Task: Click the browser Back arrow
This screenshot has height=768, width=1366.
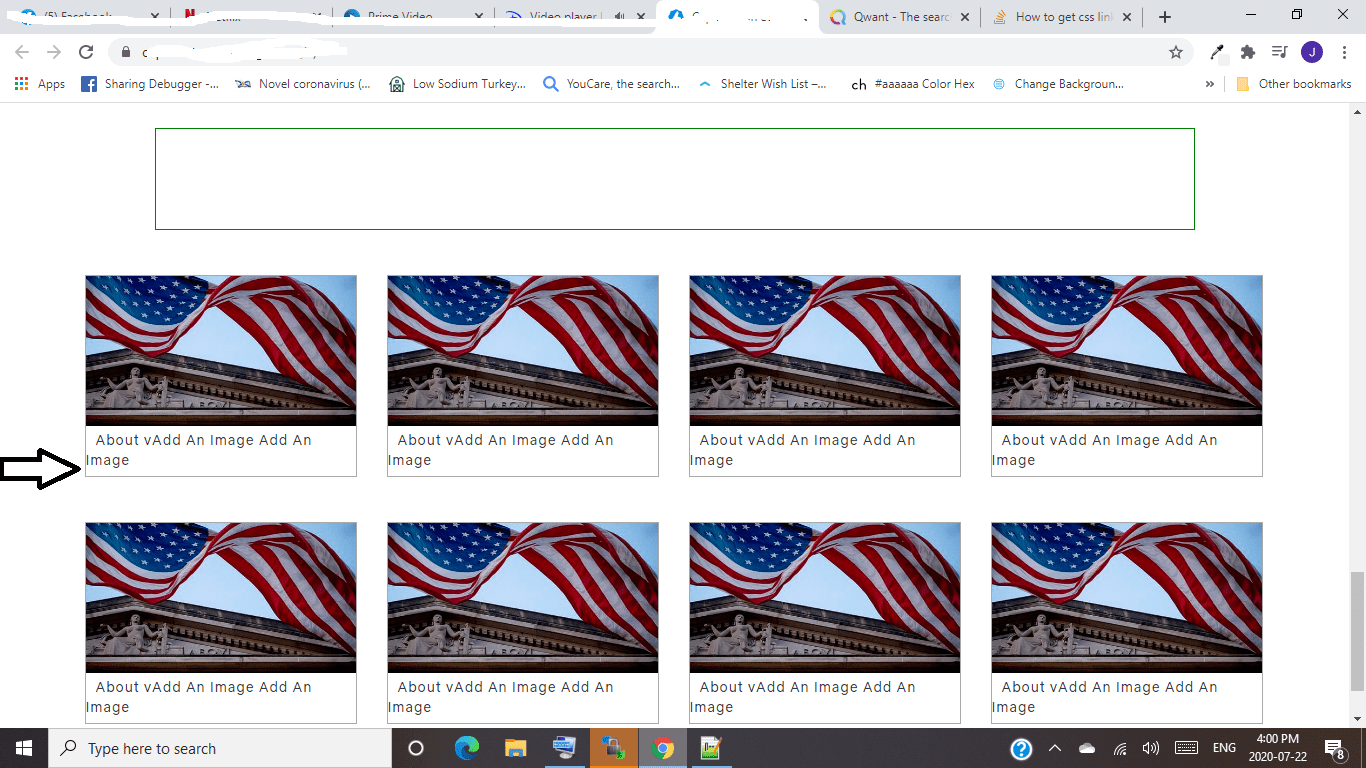Action: [22, 52]
